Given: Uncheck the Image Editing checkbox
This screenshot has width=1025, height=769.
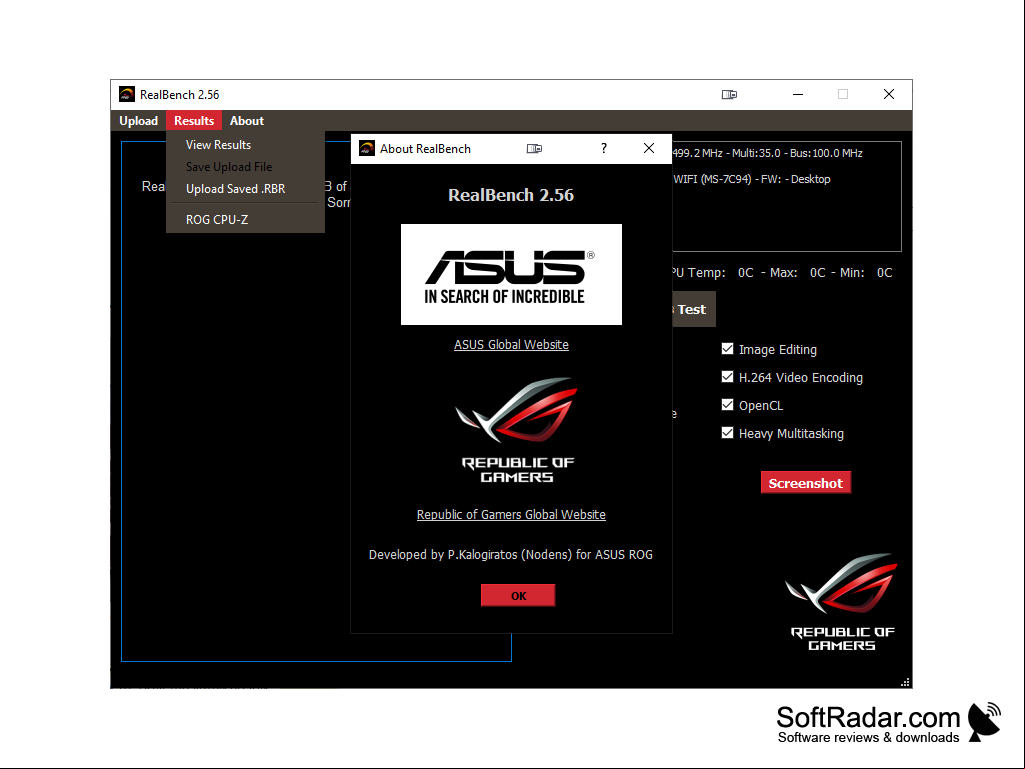Looking at the screenshot, I should (x=727, y=349).
